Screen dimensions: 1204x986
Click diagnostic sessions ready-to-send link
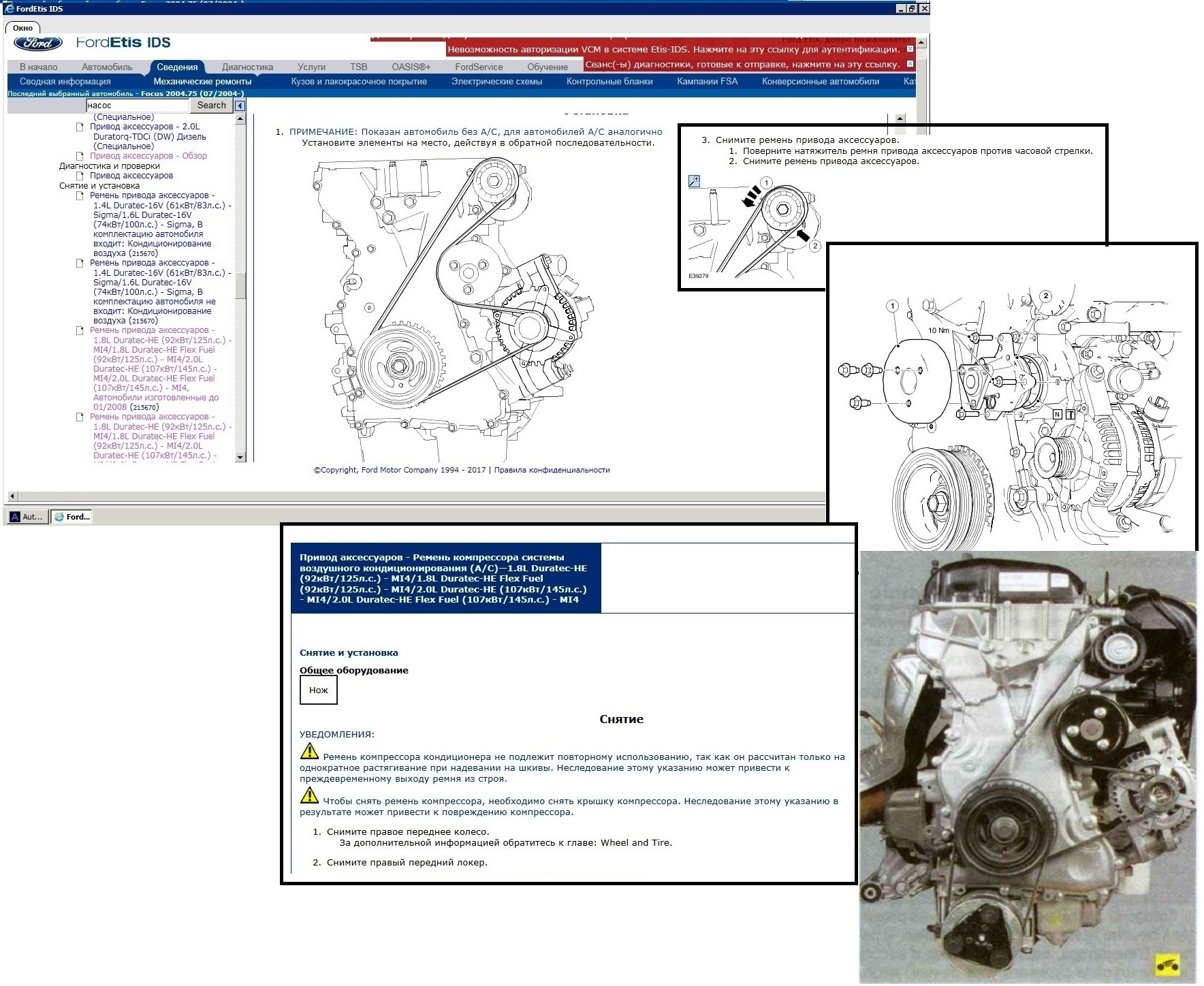click(742, 64)
